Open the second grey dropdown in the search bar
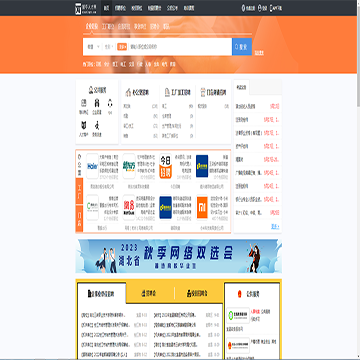The height and width of the screenshot is (360, 360). click(x=109, y=47)
